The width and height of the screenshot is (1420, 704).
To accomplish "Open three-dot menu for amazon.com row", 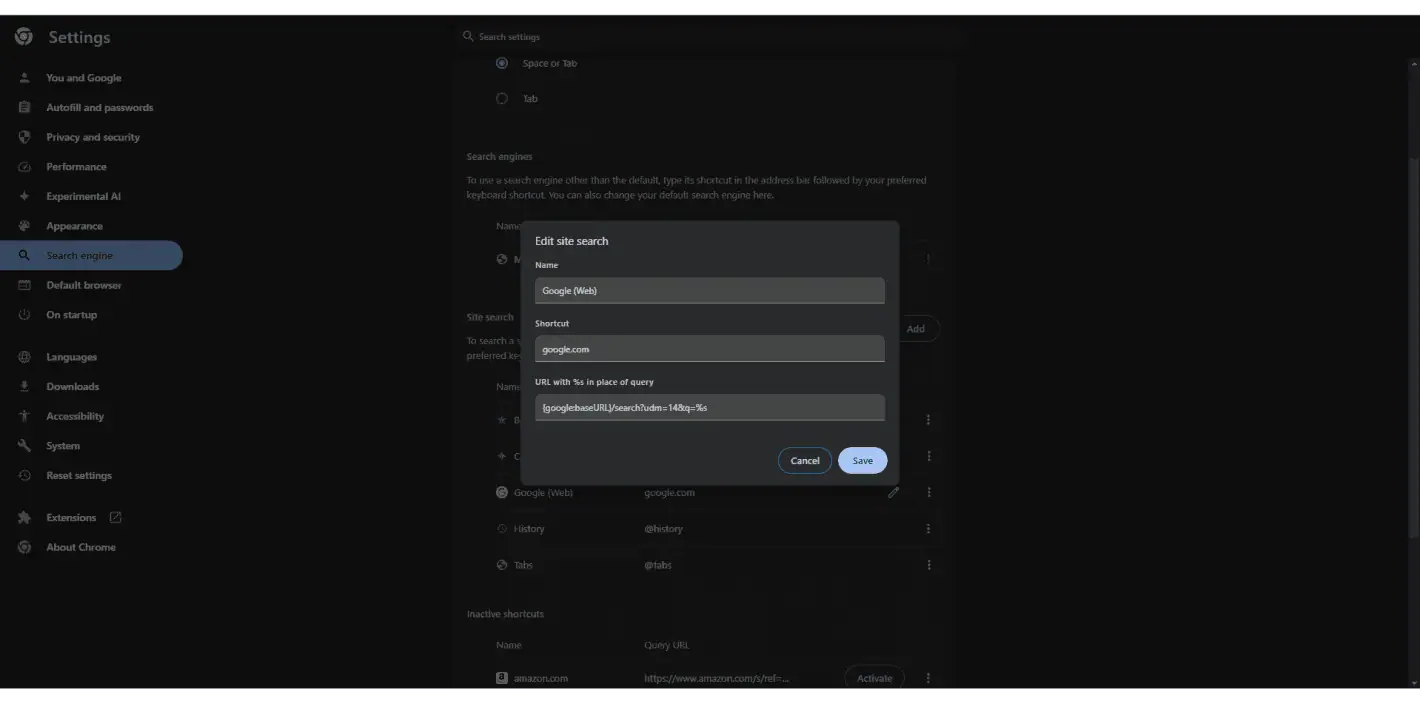I will click(928, 678).
